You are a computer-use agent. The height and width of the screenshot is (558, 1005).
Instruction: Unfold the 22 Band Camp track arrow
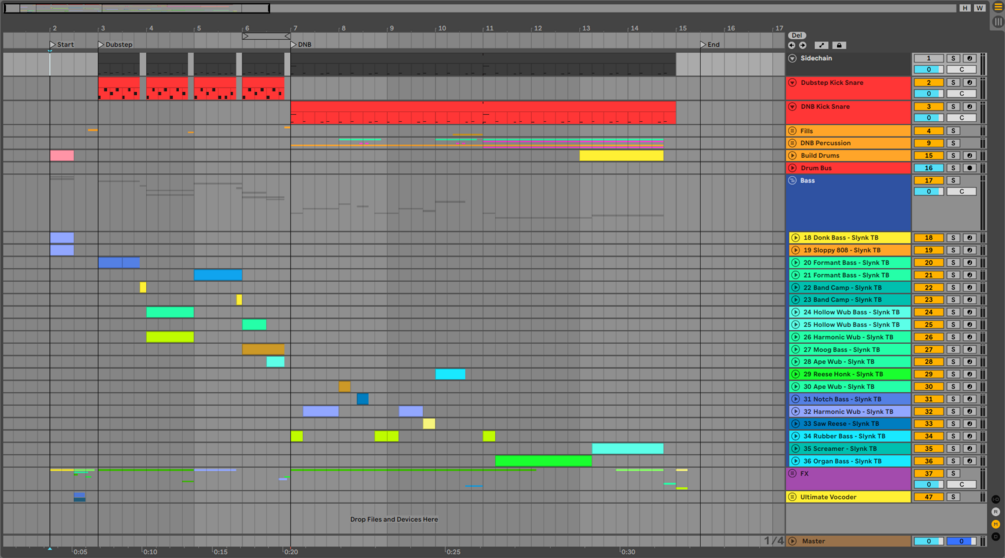(795, 288)
